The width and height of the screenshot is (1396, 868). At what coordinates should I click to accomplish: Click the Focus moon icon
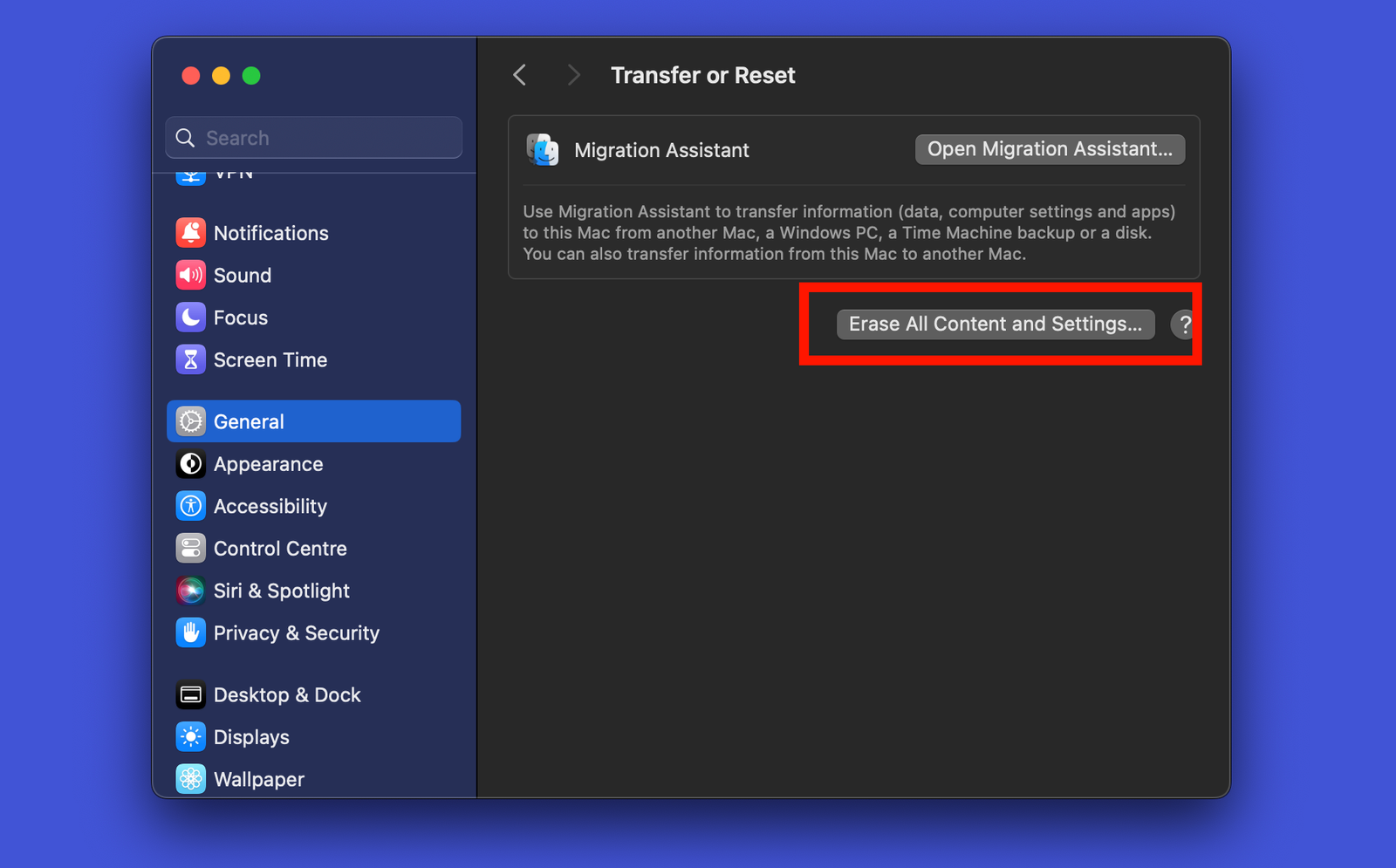click(x=190, y=318)
